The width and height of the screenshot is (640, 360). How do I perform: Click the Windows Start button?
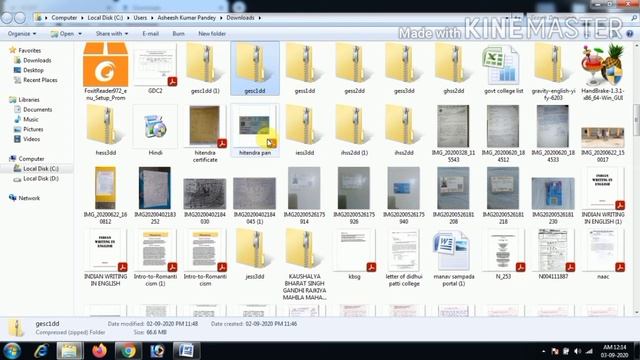(x=12, y=351)
